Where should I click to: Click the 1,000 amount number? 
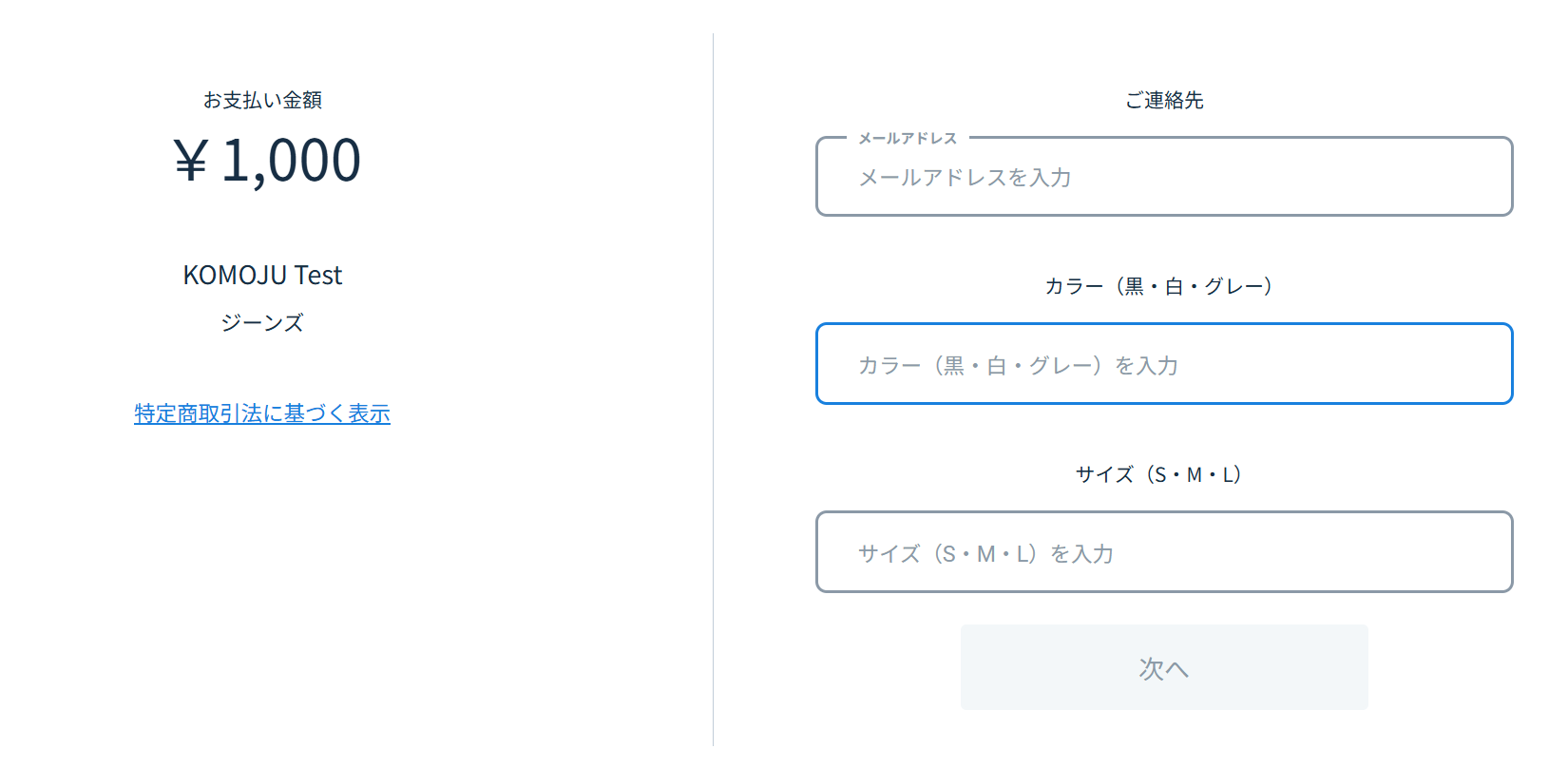tap(291, 160)
